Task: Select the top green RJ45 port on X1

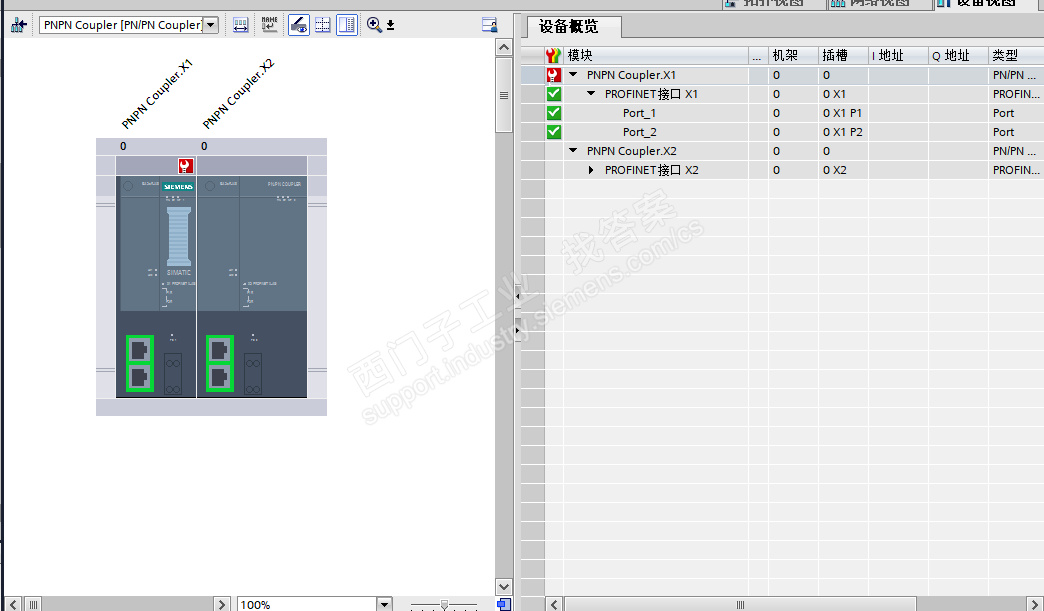Action: pyautogui.click(x=140, y=349)
